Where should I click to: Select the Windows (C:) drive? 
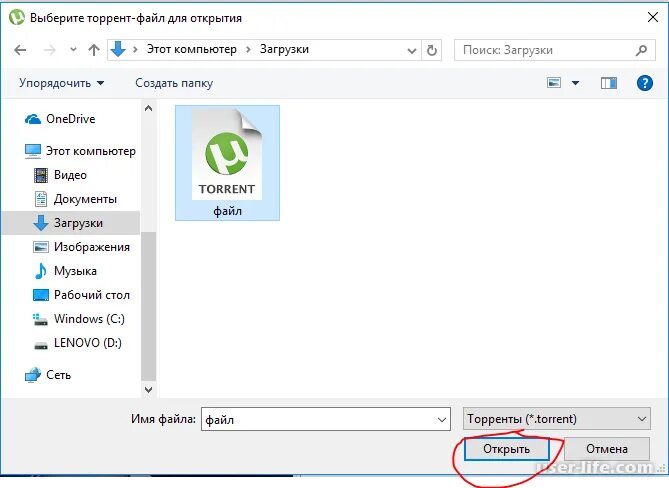pos(79,319)
